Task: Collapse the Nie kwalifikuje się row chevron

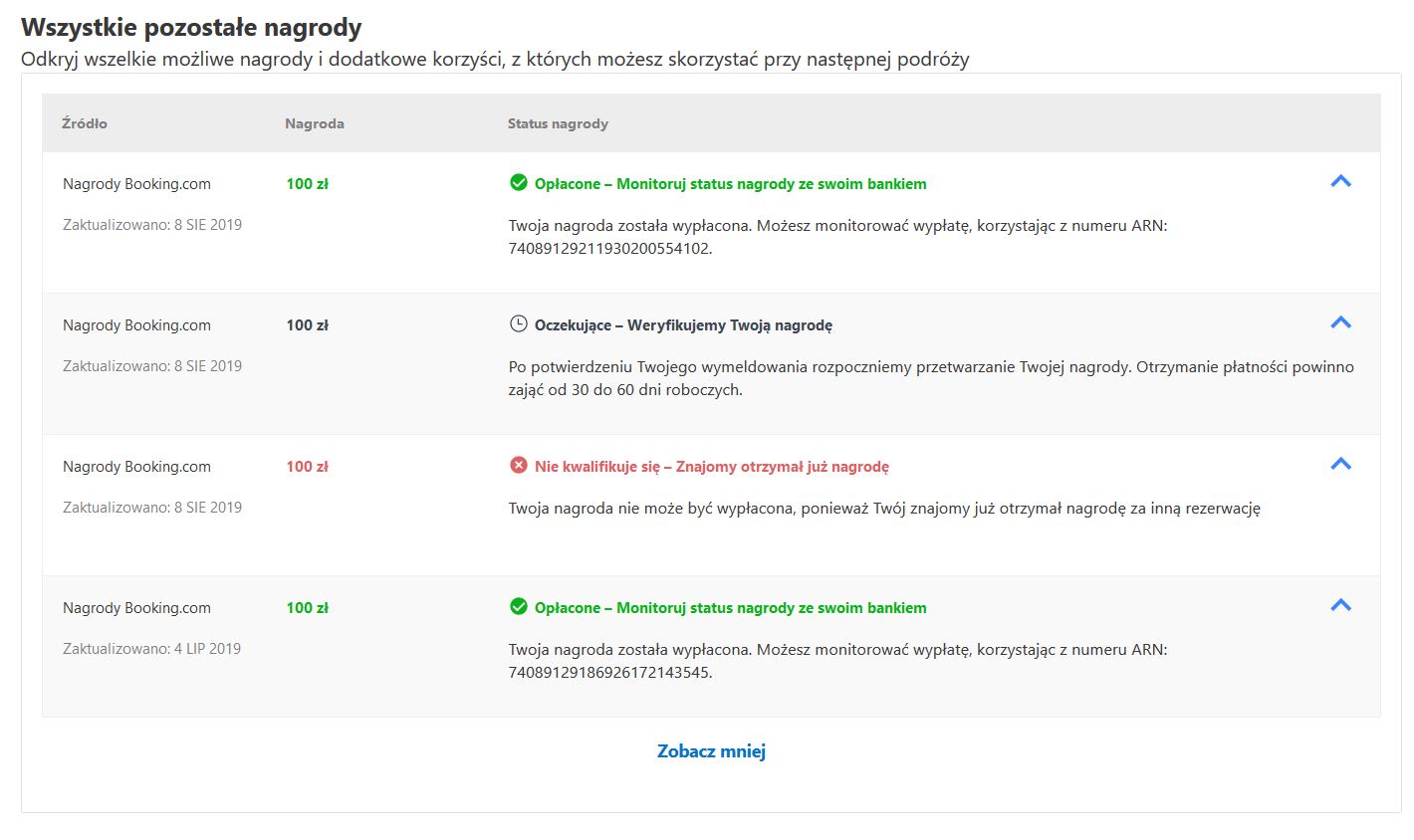Action: click(x=1340, y=464)
